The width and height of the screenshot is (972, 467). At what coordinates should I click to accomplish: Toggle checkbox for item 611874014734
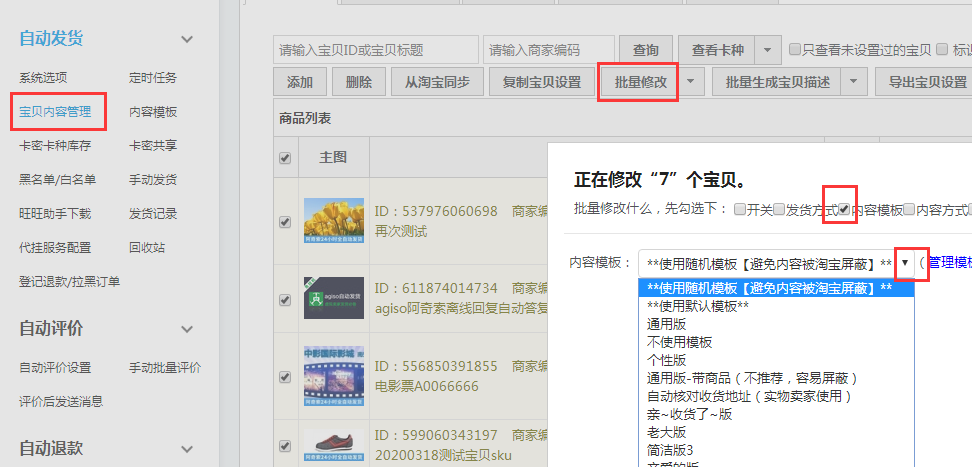click(285, 300)
